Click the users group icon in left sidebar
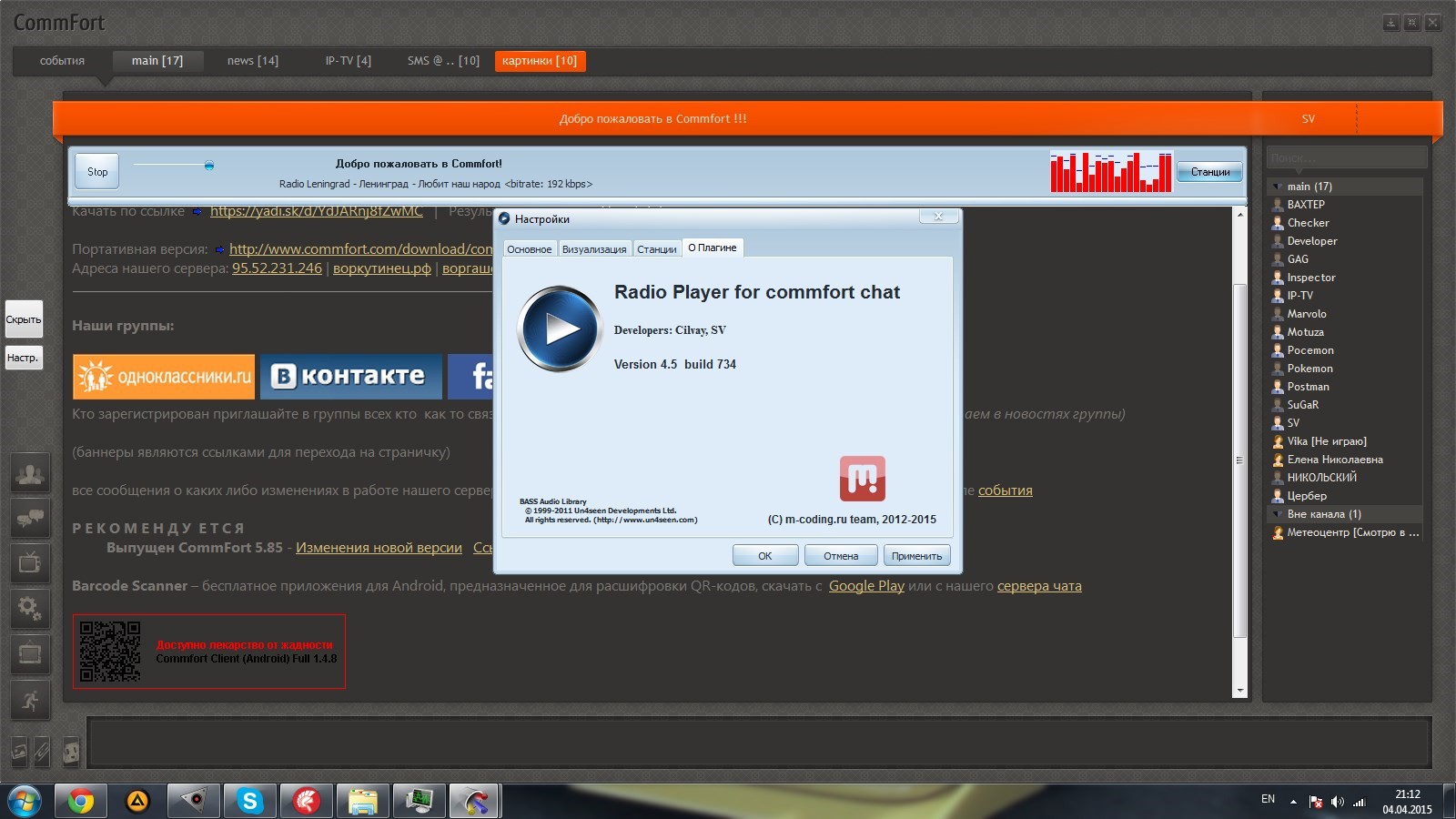 click(x=30, y=473)
